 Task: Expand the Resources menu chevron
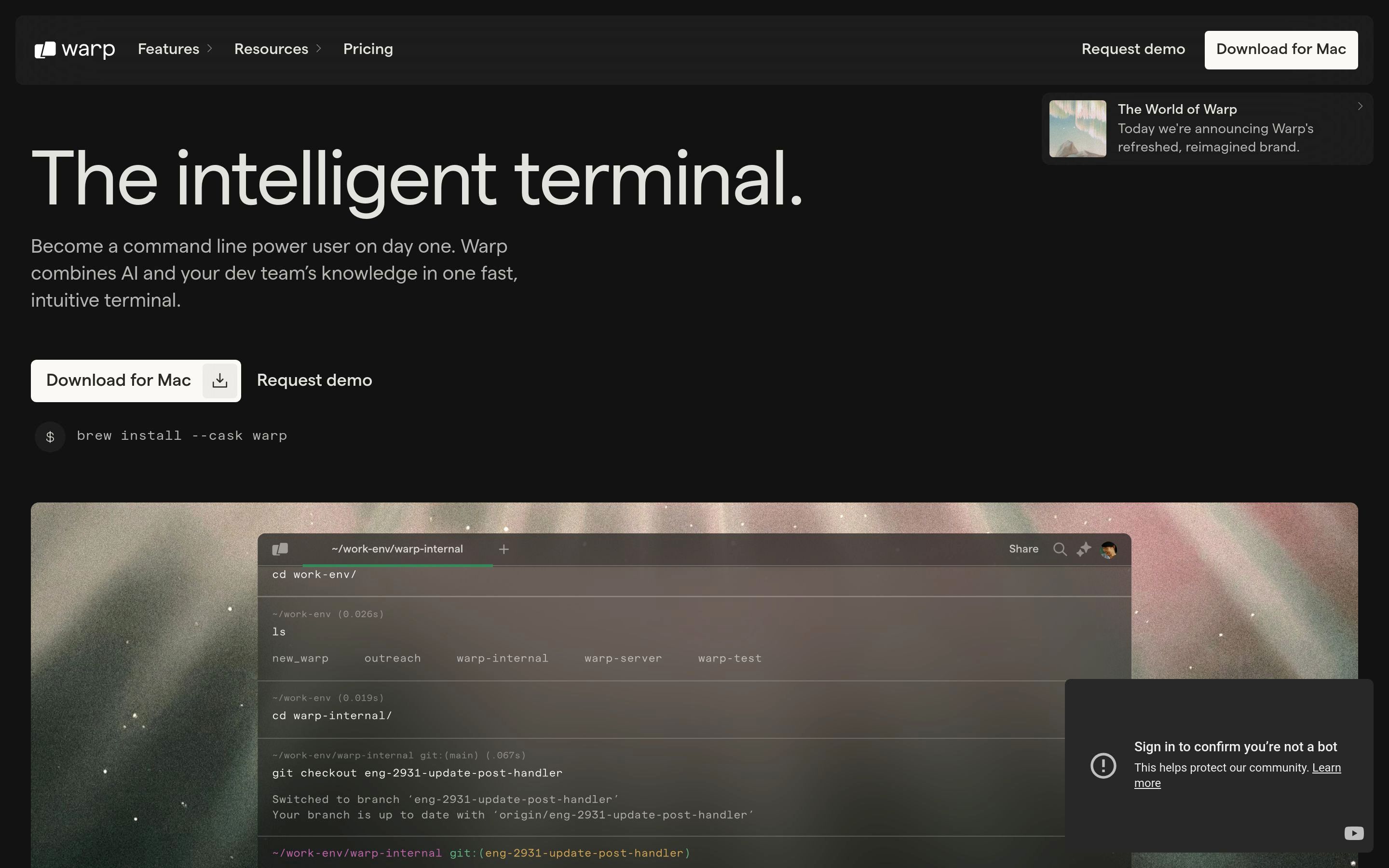coord(319,49)
